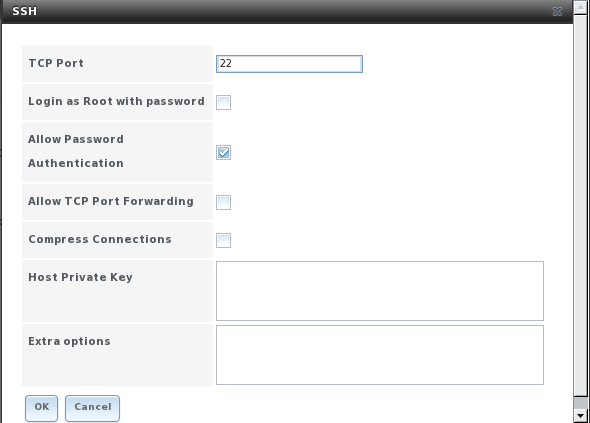This screenshot has width=590, height=423.
Task: Click inside the Host Private Key textarea
Action: (380, 291)
